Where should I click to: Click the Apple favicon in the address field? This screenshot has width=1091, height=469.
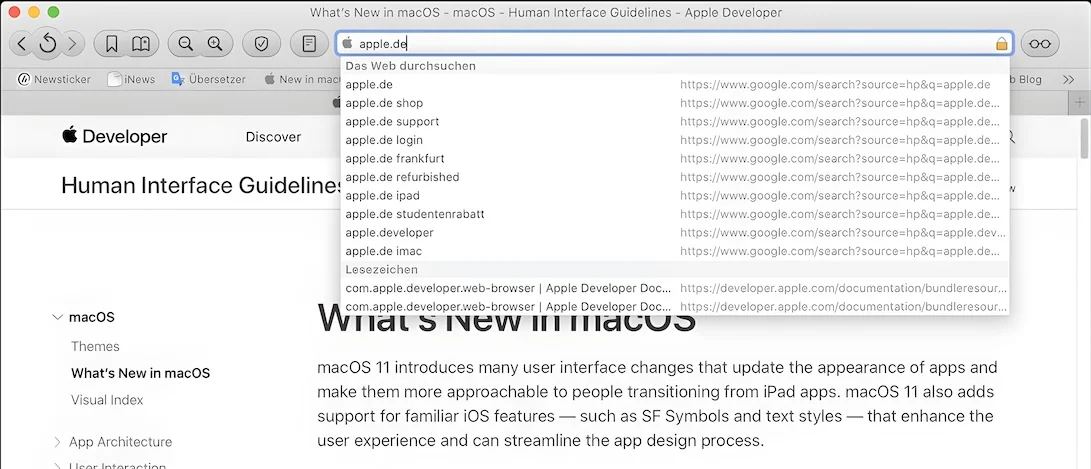point(347,44)
